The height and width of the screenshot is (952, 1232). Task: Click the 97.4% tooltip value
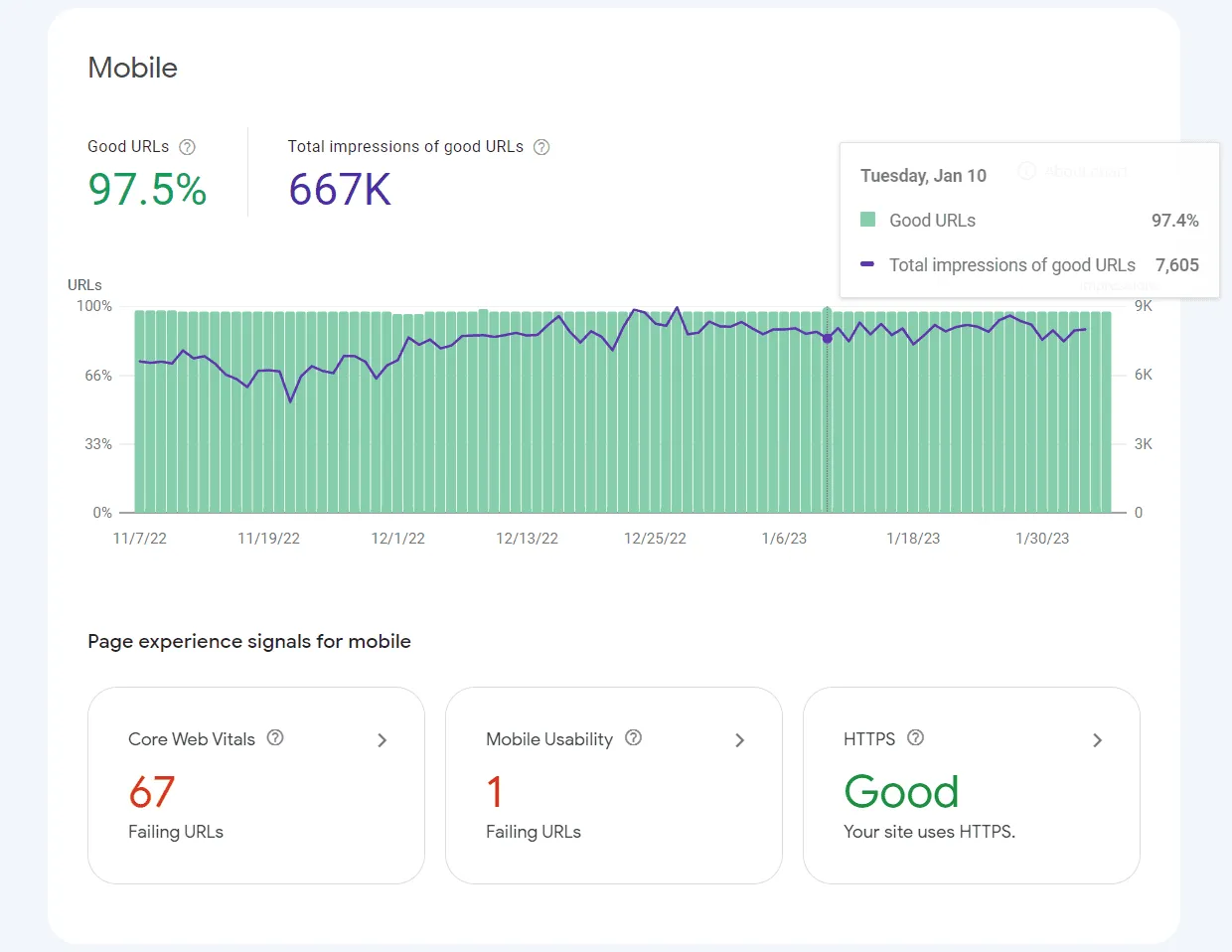tap(1175, 221)
